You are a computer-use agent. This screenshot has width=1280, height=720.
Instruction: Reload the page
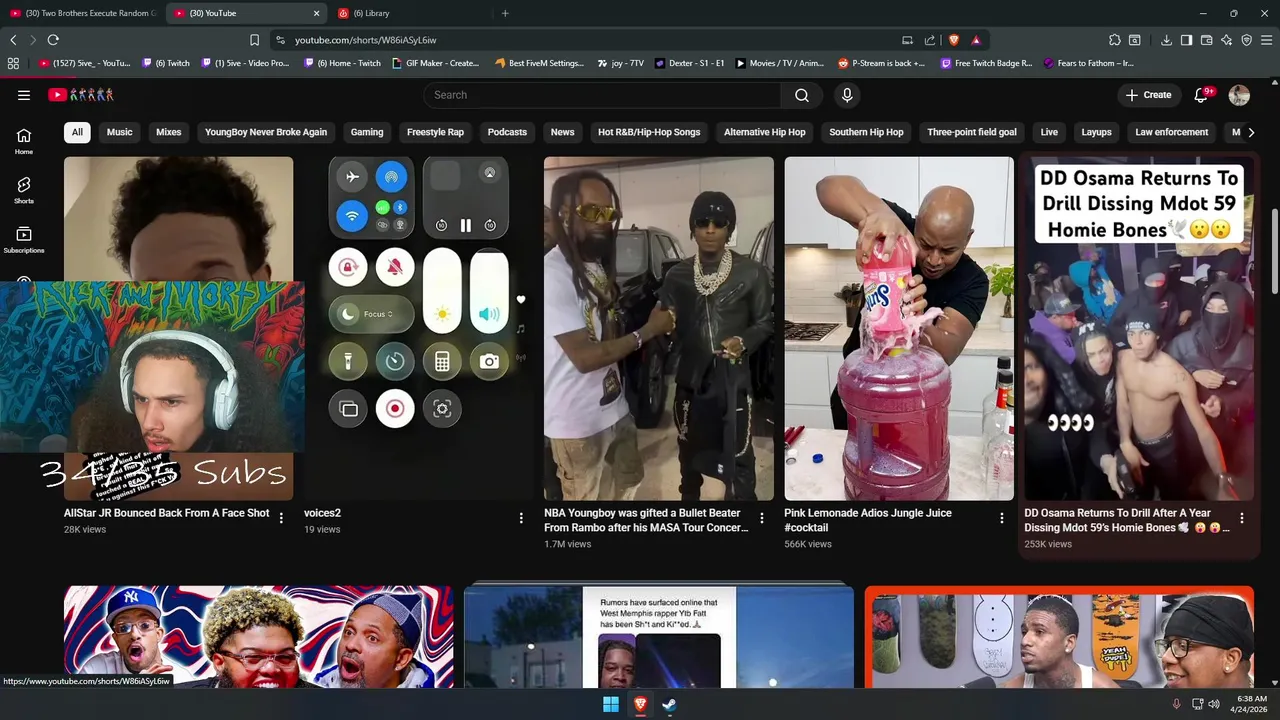pos(53,40)
